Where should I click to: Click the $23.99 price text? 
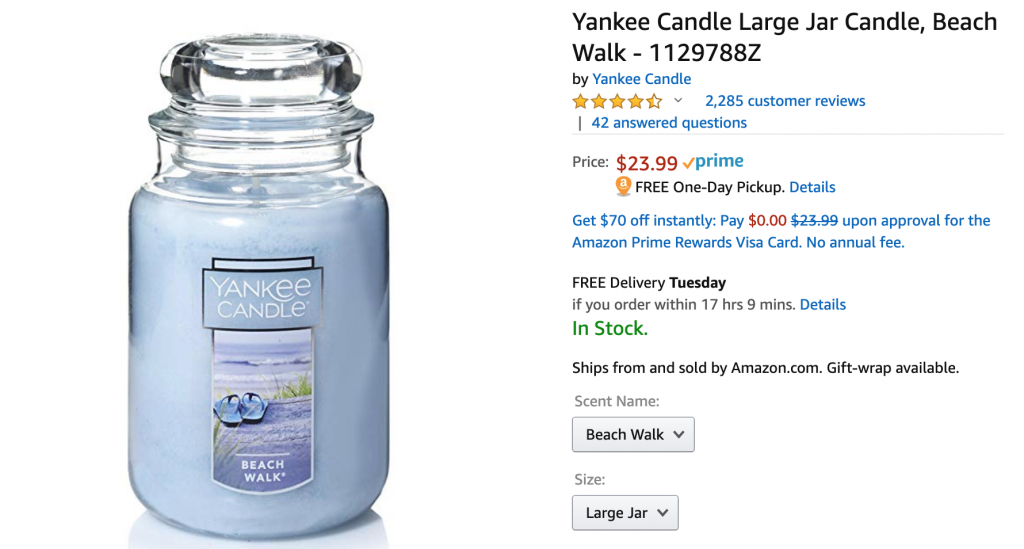pos(647,163)
